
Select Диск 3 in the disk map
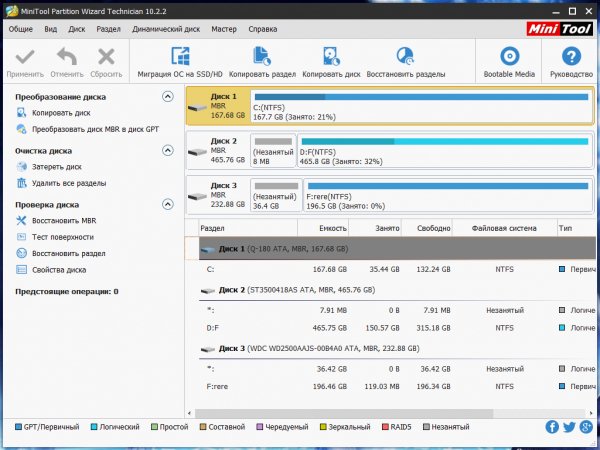[218, 195]
